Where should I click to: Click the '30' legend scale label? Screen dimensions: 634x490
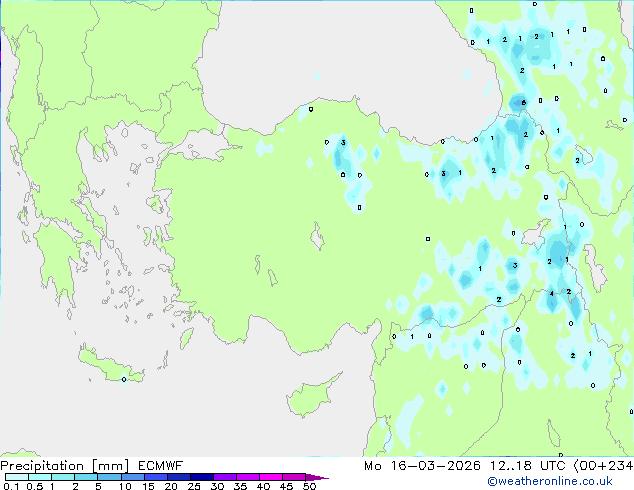click(217, 486)
